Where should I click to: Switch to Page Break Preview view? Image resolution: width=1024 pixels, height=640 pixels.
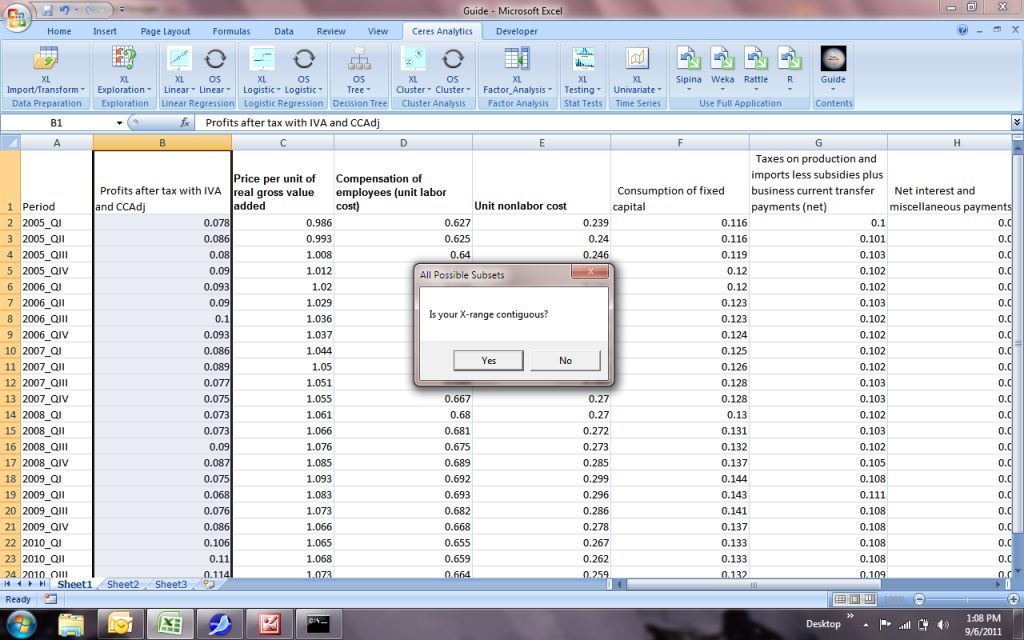click(868, 599)
